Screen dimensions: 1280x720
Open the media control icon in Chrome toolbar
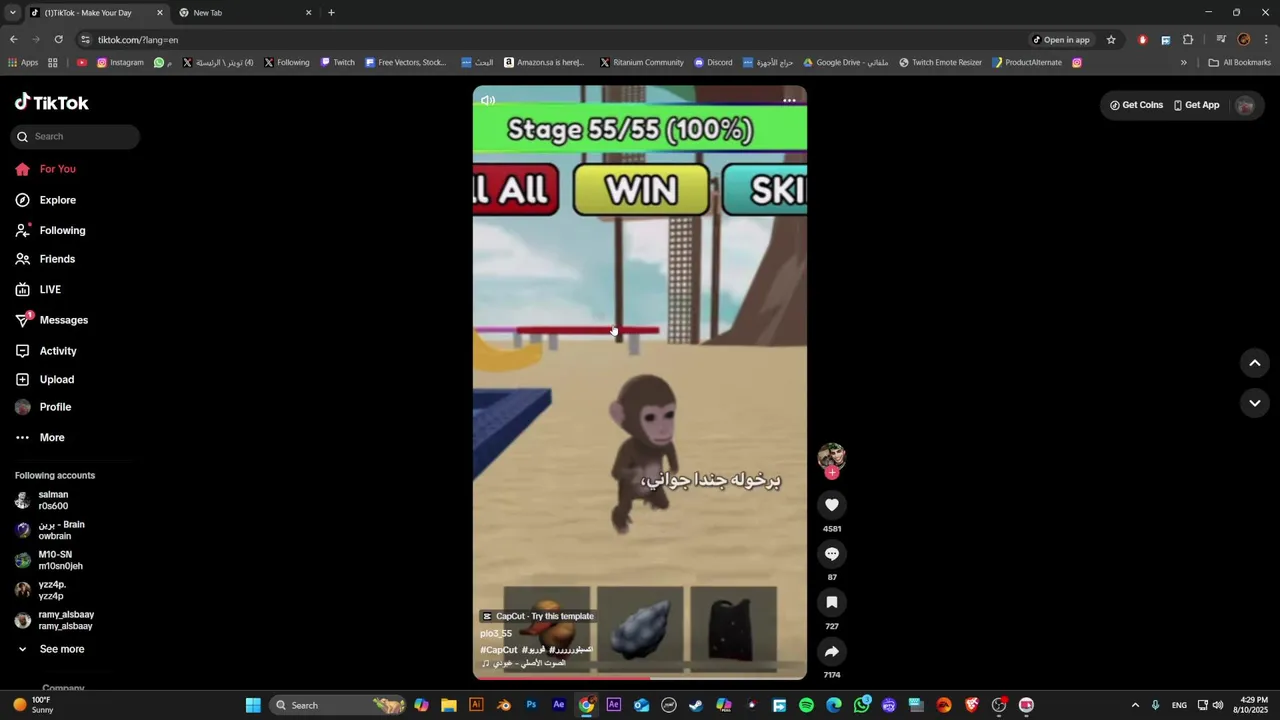pos(1221,40)
